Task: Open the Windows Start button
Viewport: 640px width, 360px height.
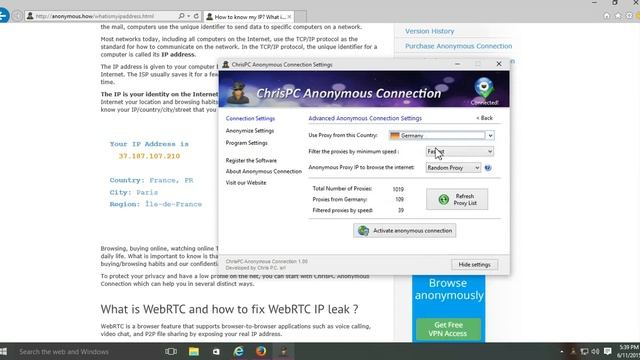Action: point(3,351)
